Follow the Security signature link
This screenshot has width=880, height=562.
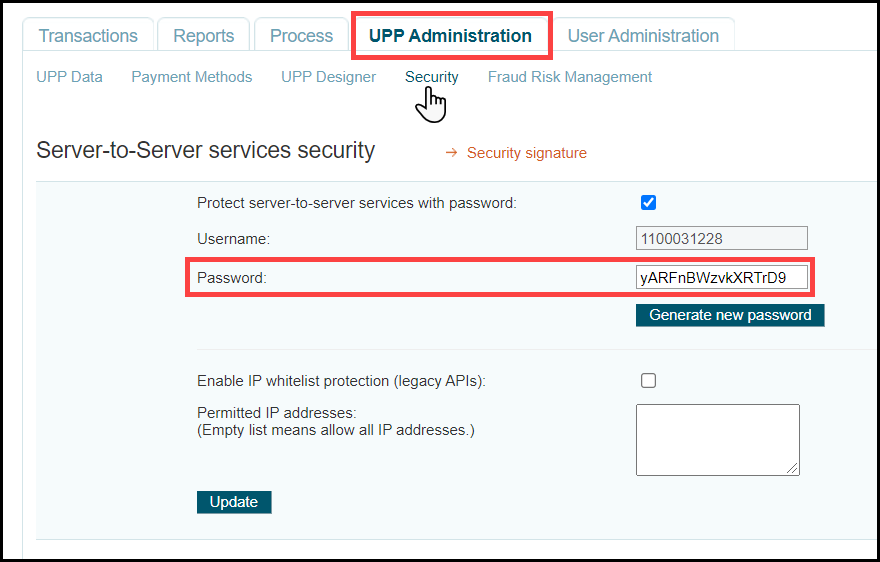[x=527, y=153]
